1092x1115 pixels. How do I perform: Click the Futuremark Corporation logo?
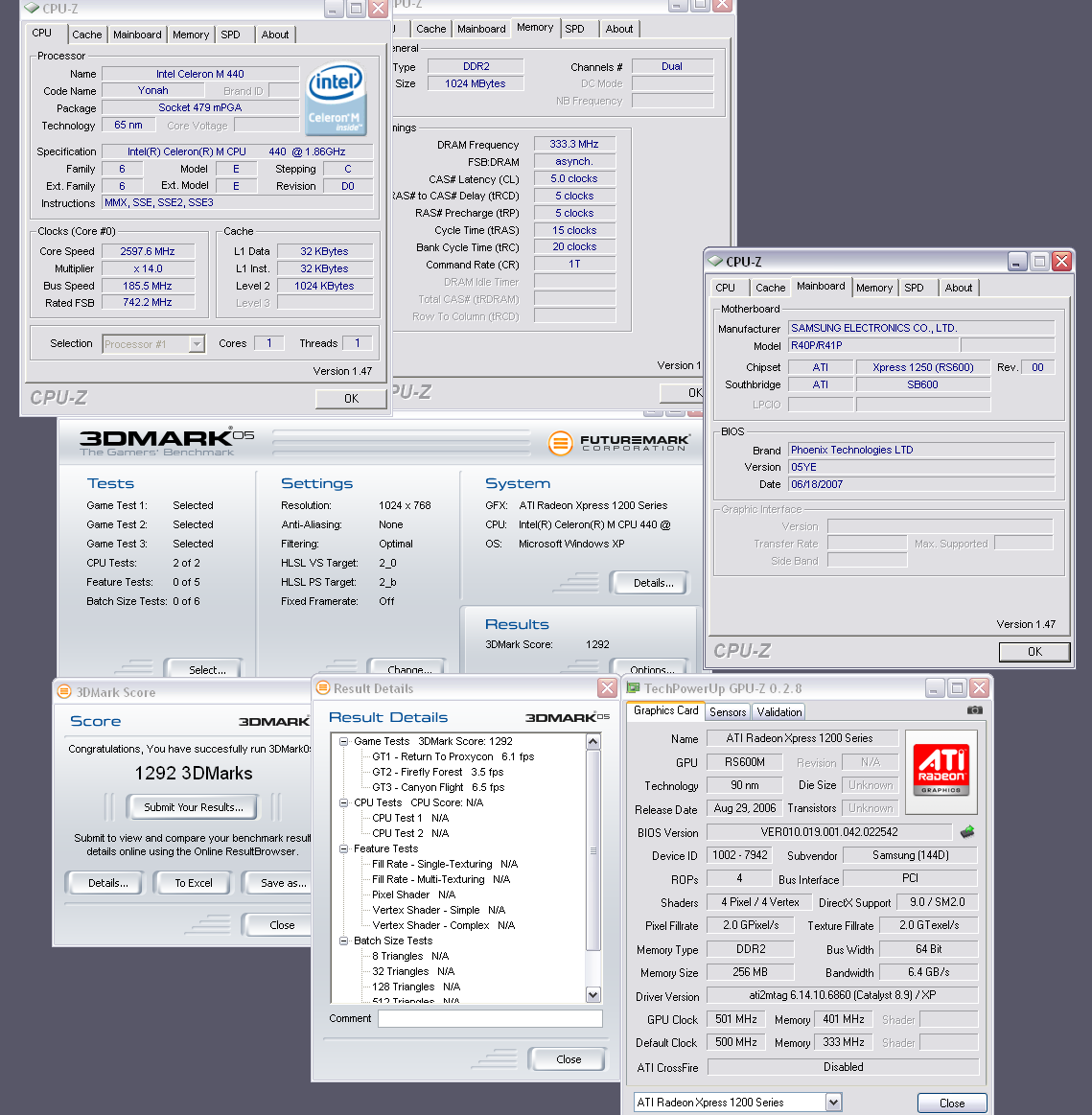coord(618,443)
